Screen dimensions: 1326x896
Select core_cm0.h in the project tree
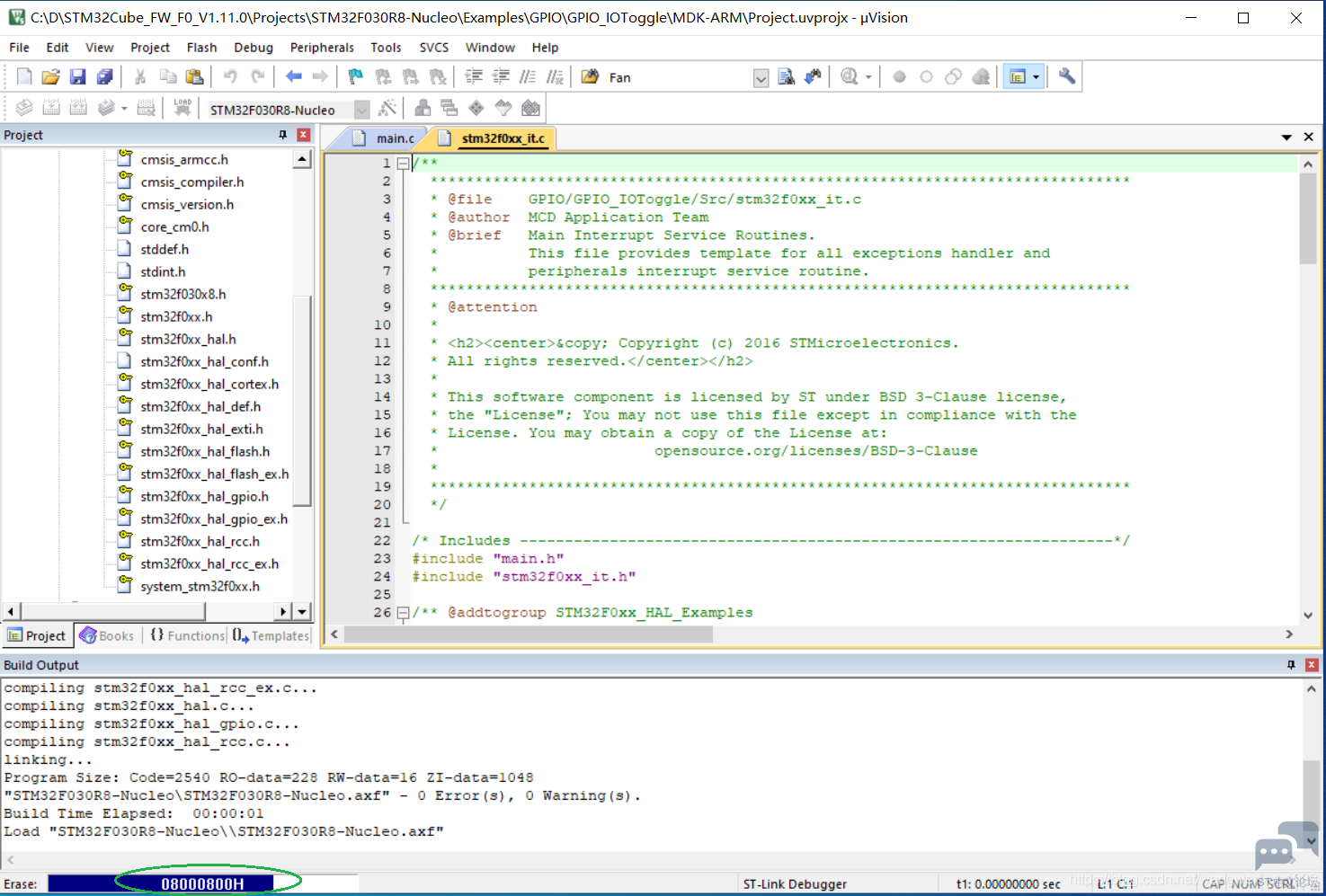[x=174, y=226]
